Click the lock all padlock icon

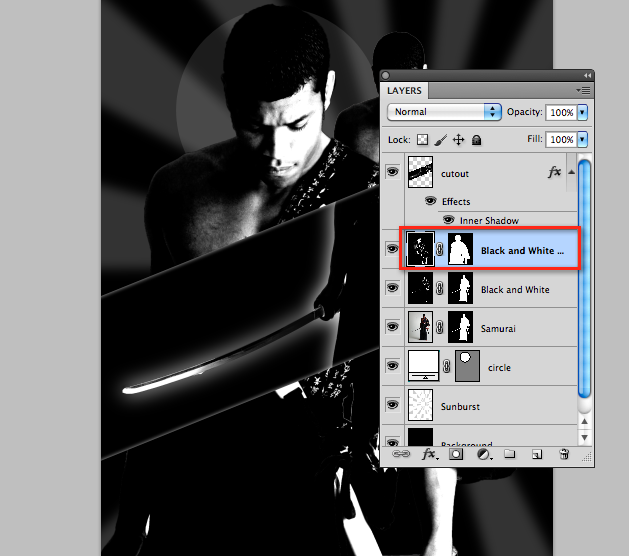pos(476,140)
